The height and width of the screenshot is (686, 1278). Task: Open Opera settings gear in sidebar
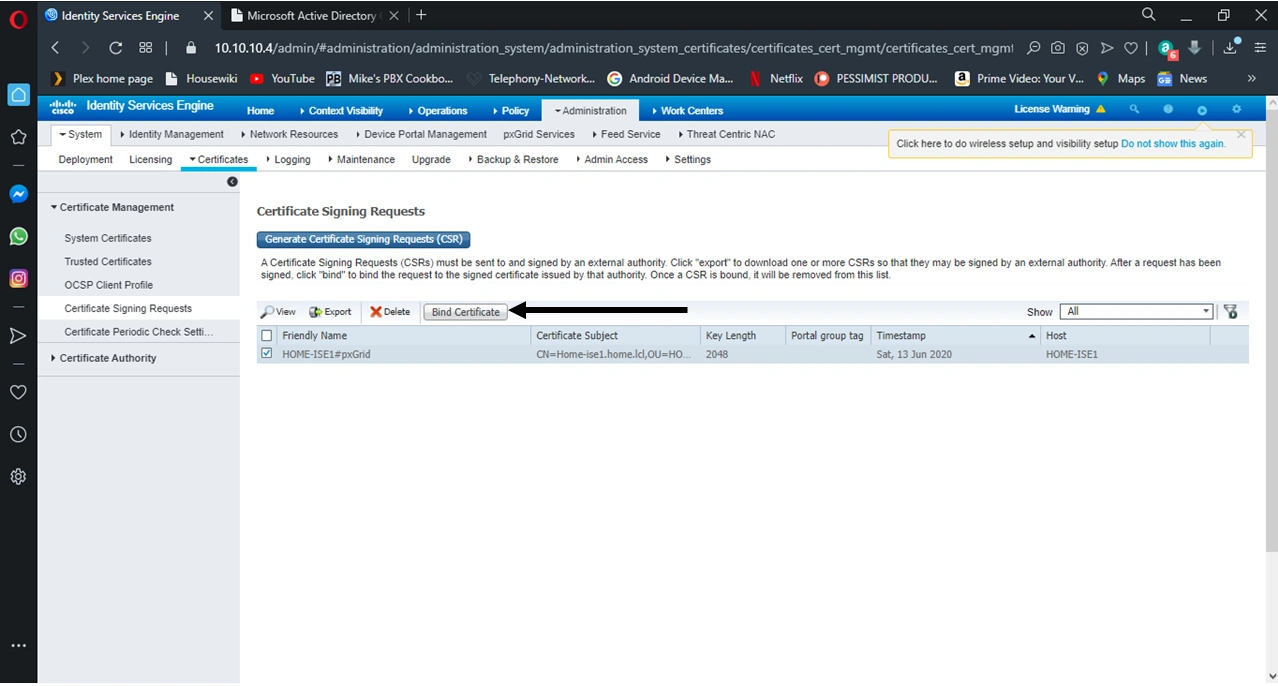tap(18, 477)
